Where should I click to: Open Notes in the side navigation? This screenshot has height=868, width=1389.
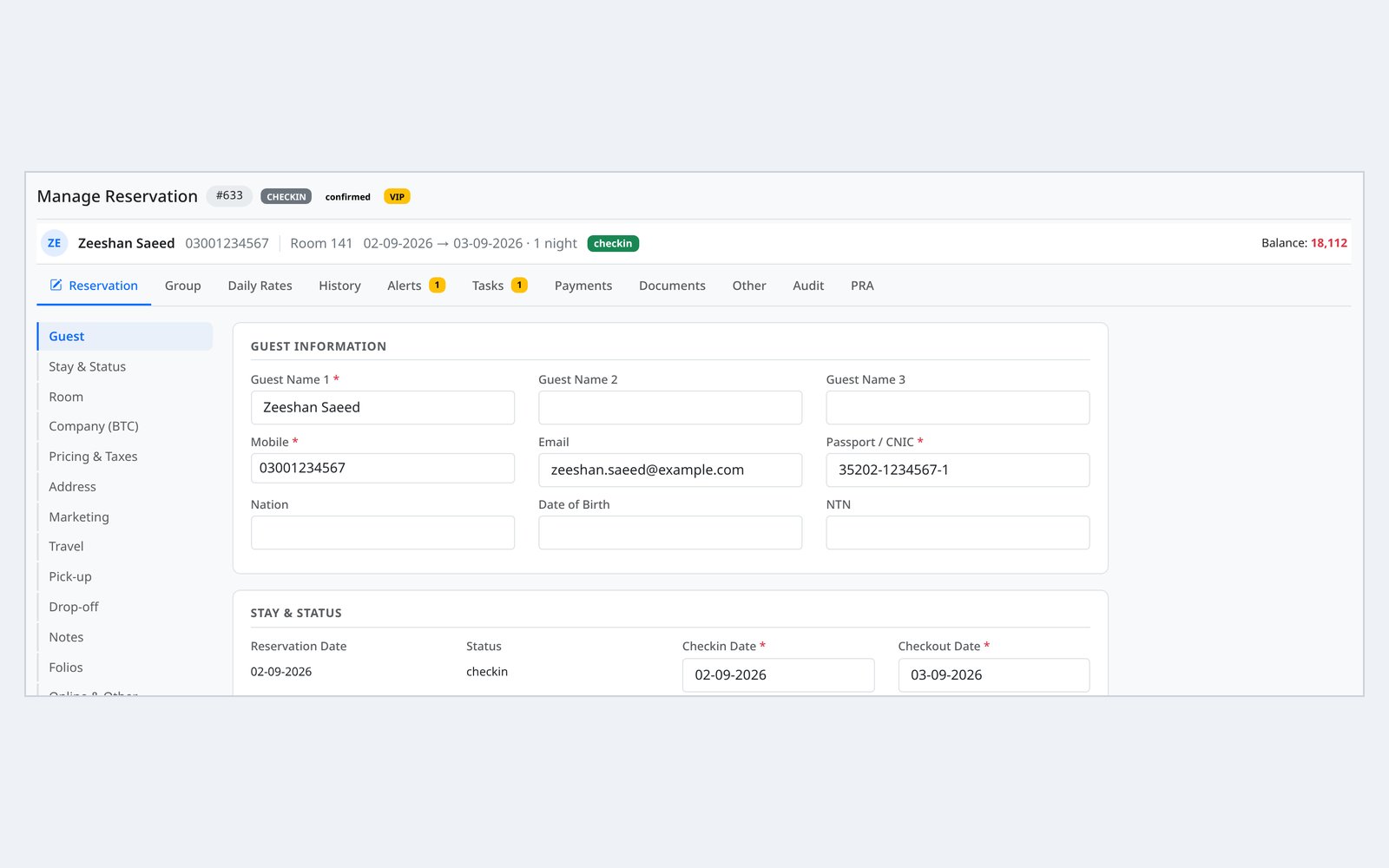coord(125,637)
